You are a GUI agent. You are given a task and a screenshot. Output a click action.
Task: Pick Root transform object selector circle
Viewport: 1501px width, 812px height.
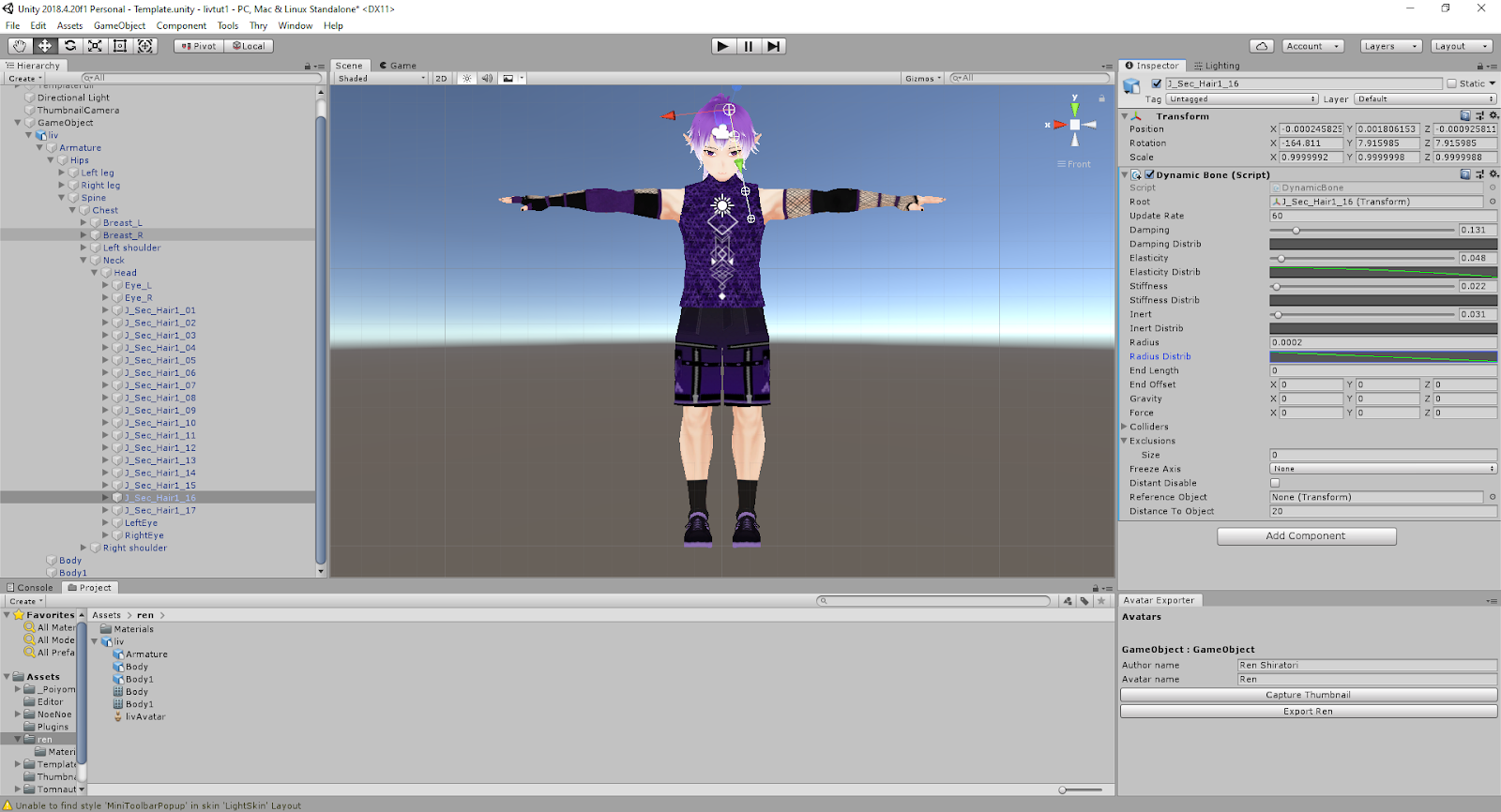(1493, 202)
